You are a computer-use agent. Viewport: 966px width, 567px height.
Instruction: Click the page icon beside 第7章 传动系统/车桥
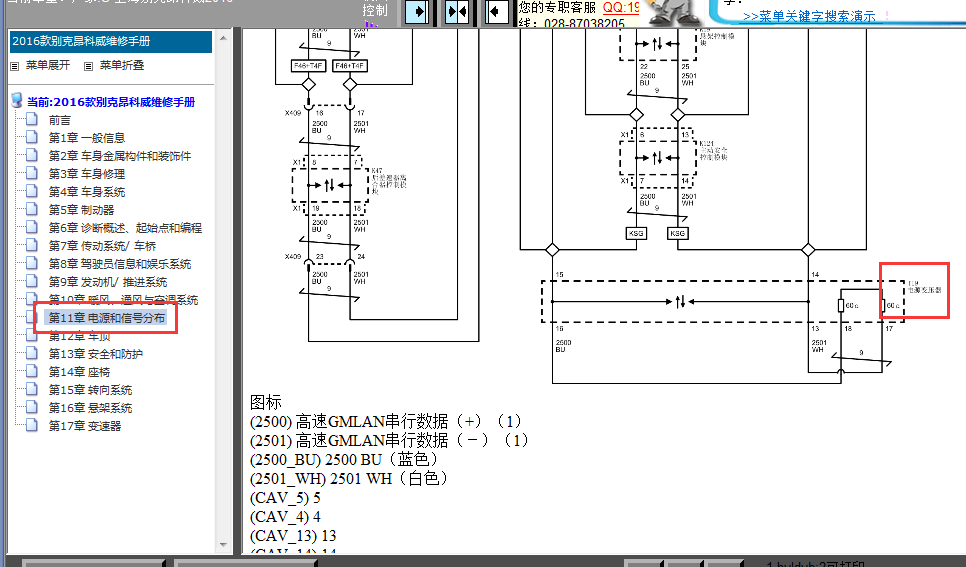(32, 245)
